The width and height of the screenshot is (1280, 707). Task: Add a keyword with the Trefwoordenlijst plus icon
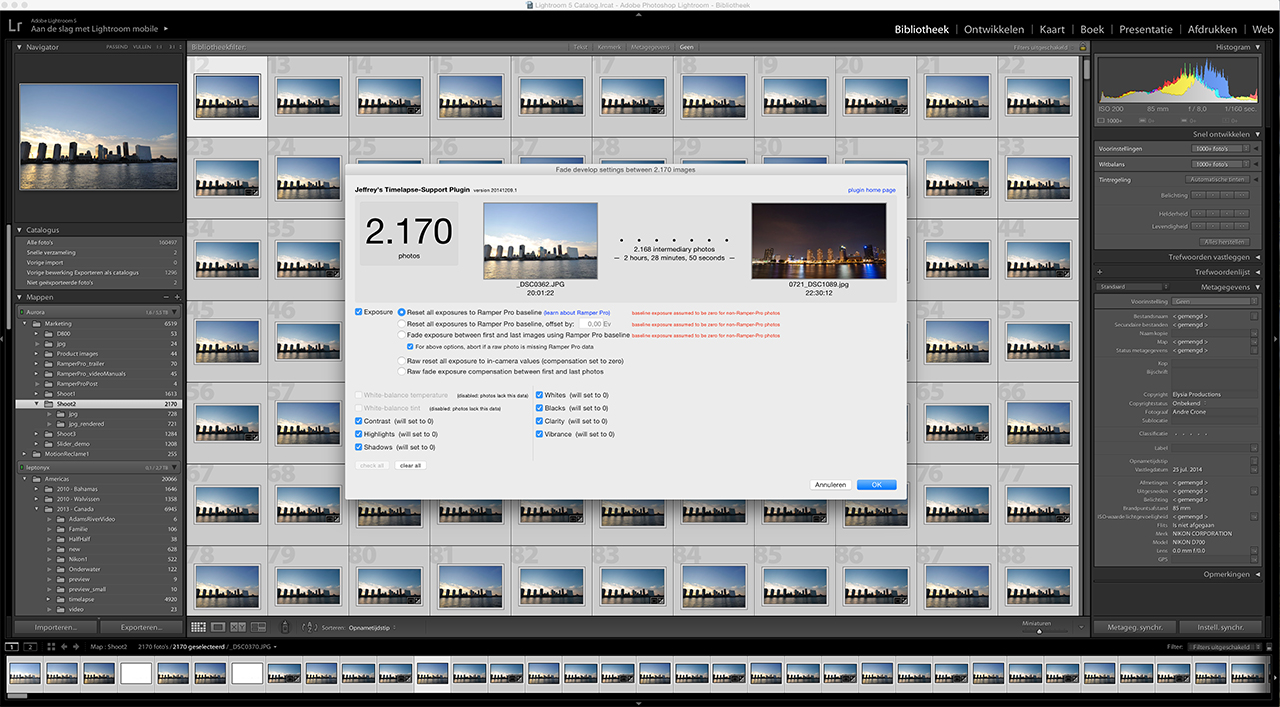tap(1100, 272)
